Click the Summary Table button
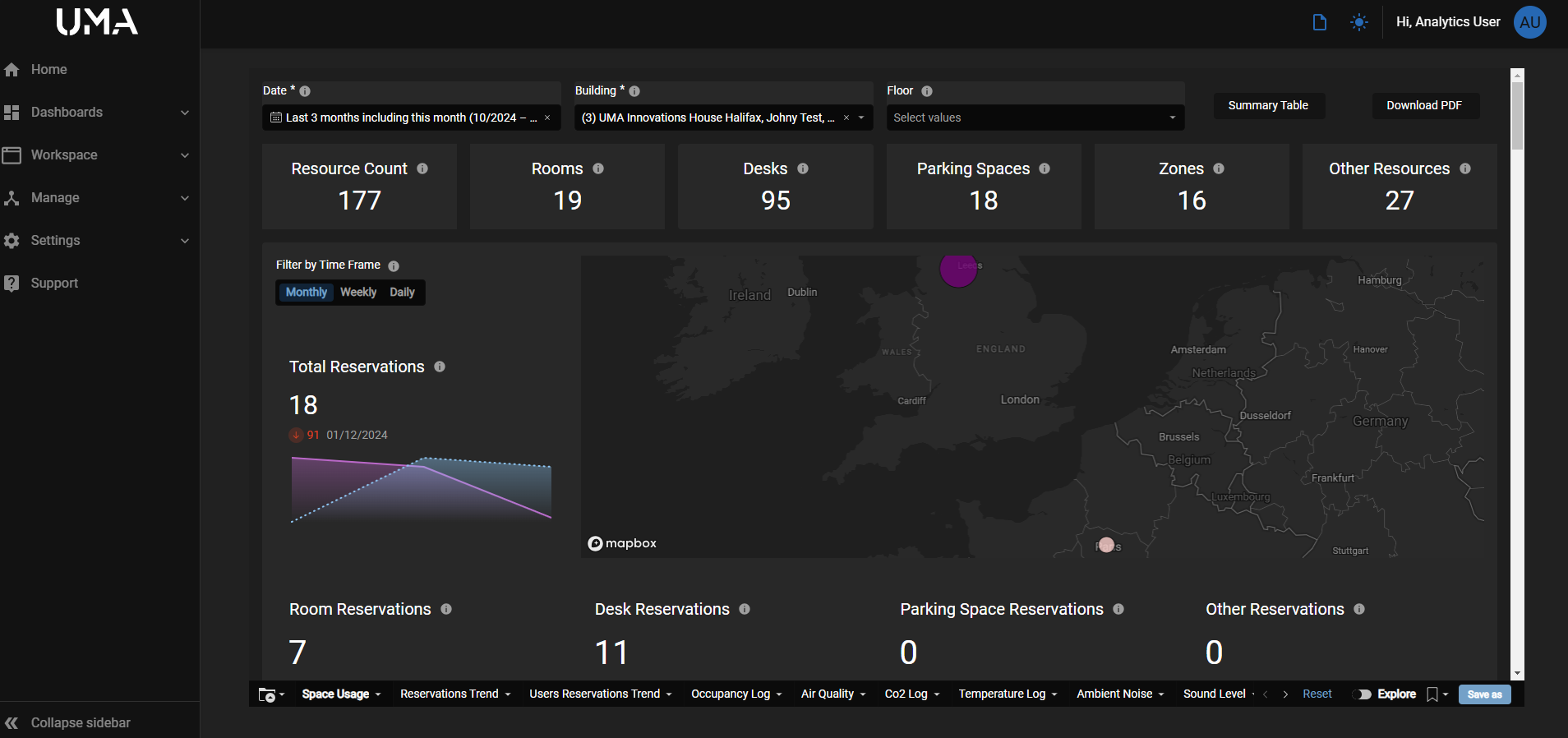1568x738 pixels. click(x=1268, y=105)
